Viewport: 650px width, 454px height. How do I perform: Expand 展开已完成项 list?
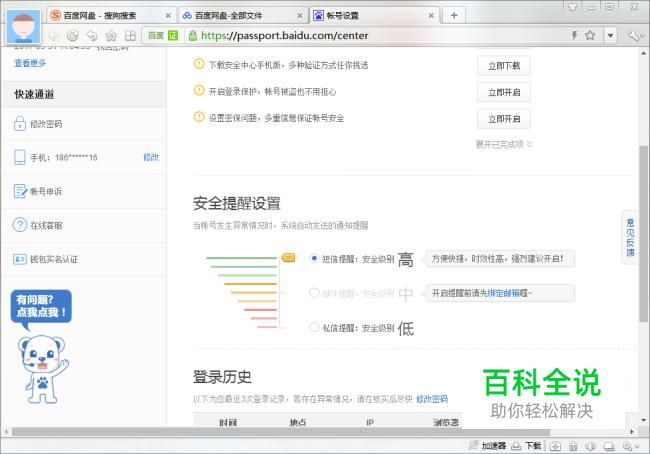point(504,144)
